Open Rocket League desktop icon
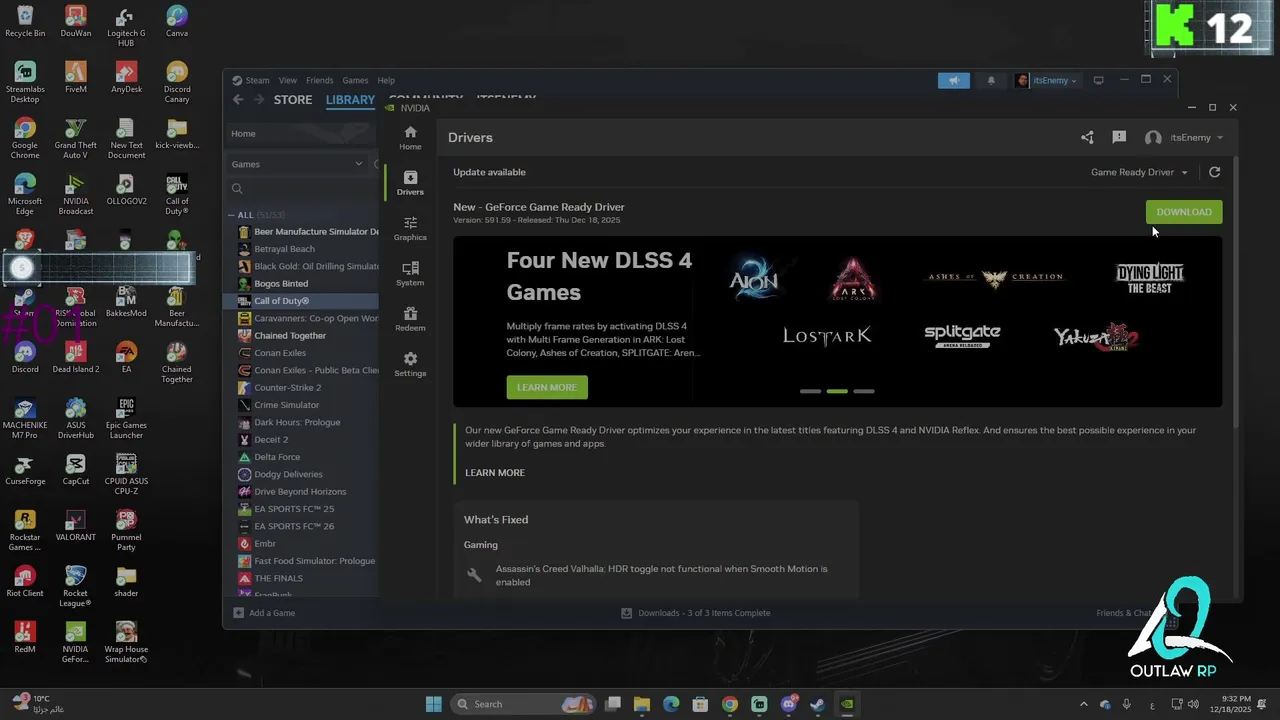This screenshot has height=720, width=1280. click(x=75, y=586)
